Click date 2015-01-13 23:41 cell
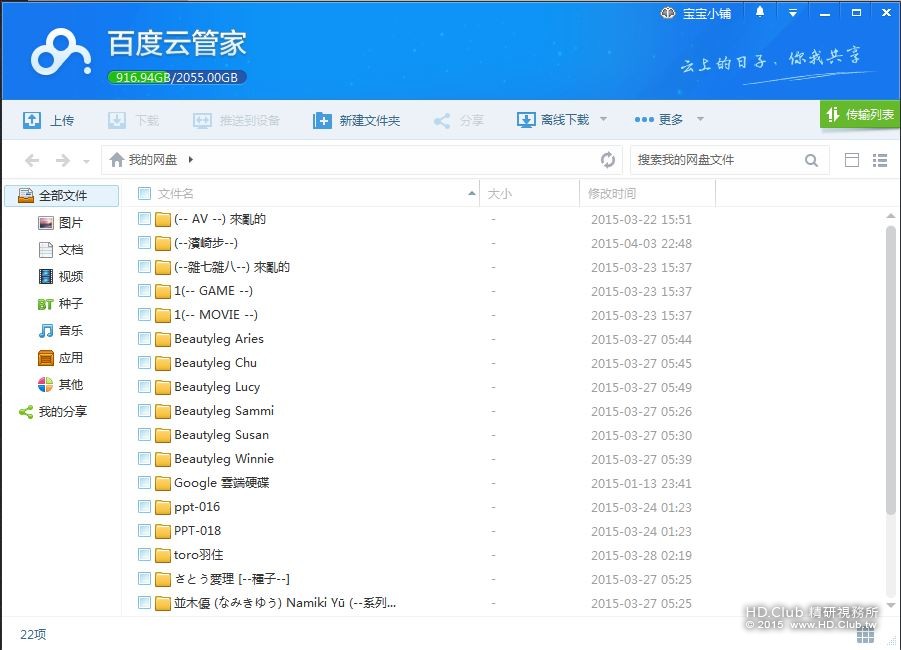This screenshot has width=901, height=650. [641, 483]
